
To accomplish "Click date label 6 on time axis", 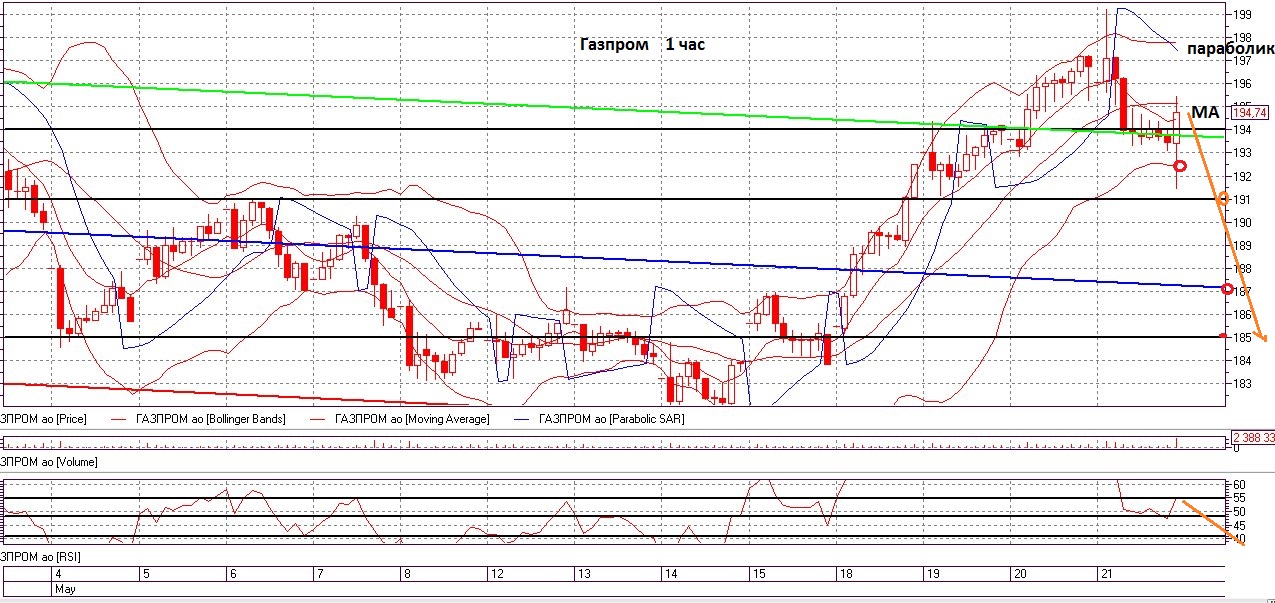I will point(233,574).
